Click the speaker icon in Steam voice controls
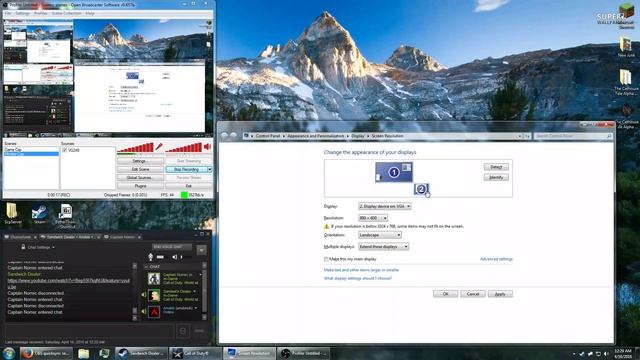Image resolution: width=640 pixels, height=360 pixels. point(174,257)
